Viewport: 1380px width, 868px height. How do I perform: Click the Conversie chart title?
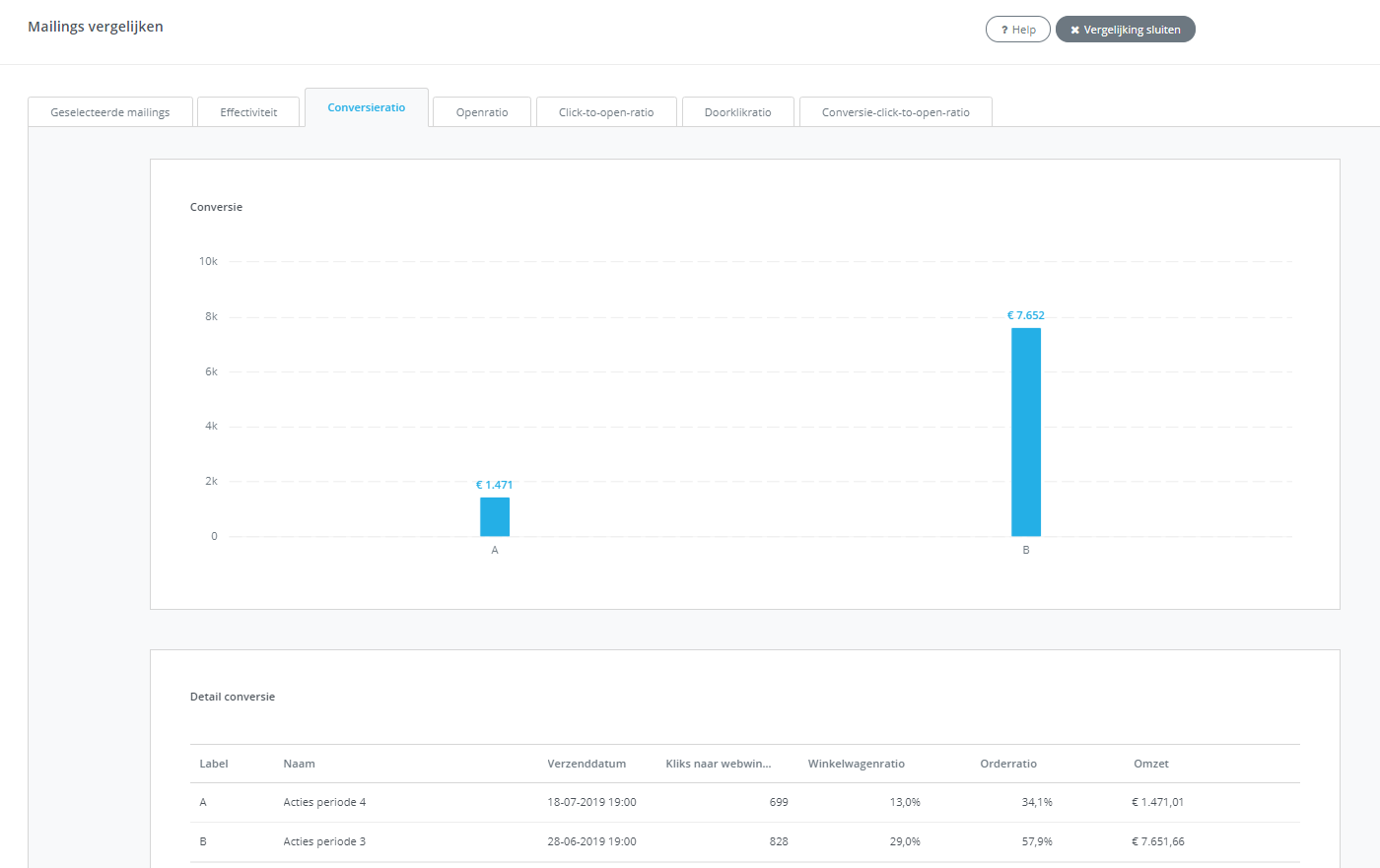tap(216, 207)
